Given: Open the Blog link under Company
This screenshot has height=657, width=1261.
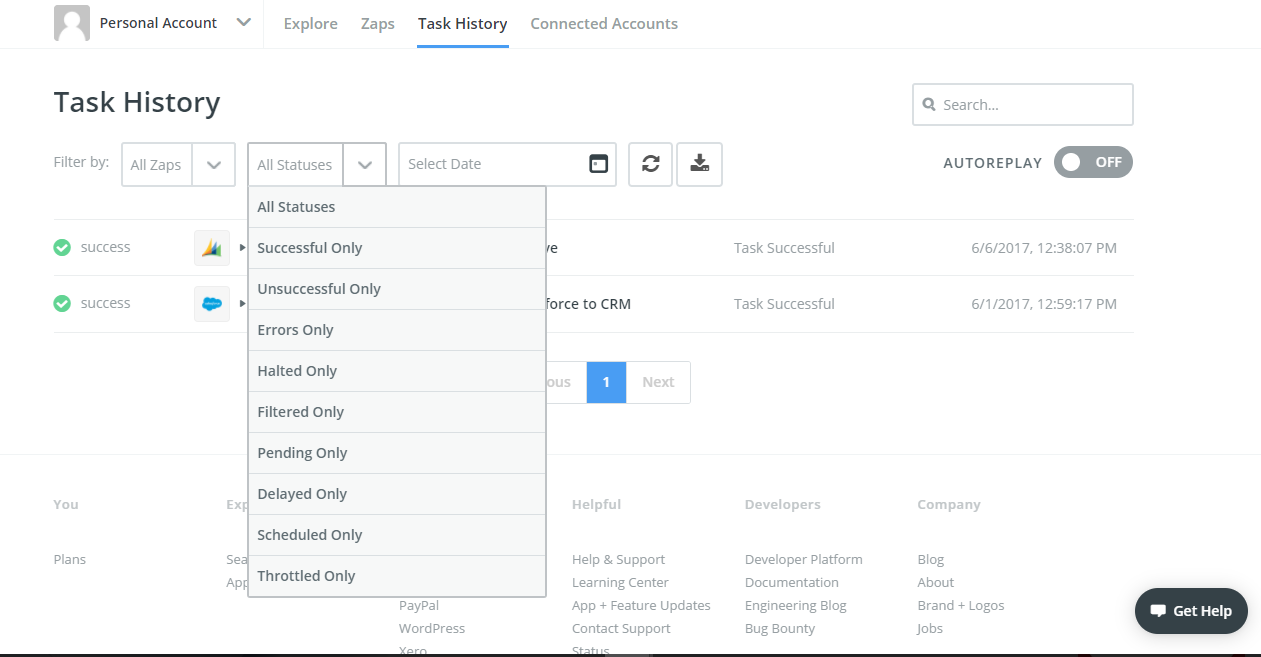Looking at the screenshot, I should 930,559.
